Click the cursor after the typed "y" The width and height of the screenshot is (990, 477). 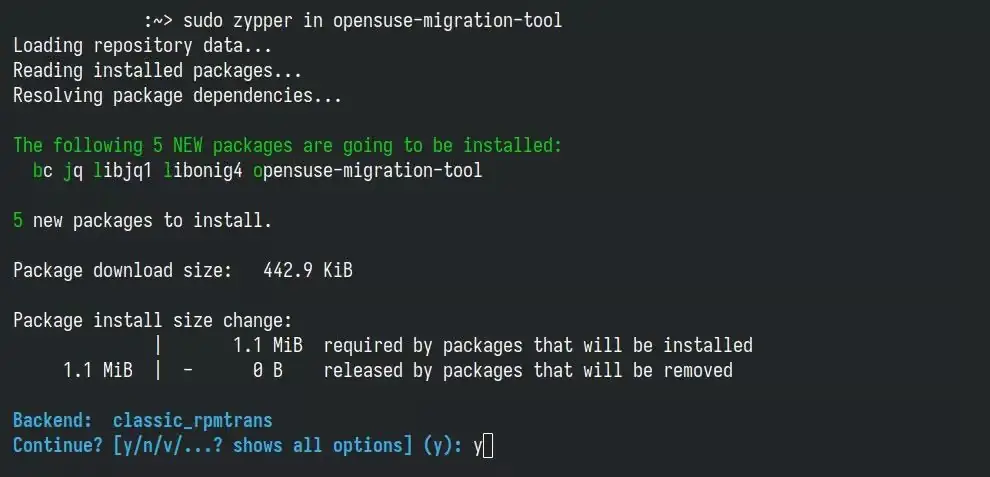click(x=488, y=446)
